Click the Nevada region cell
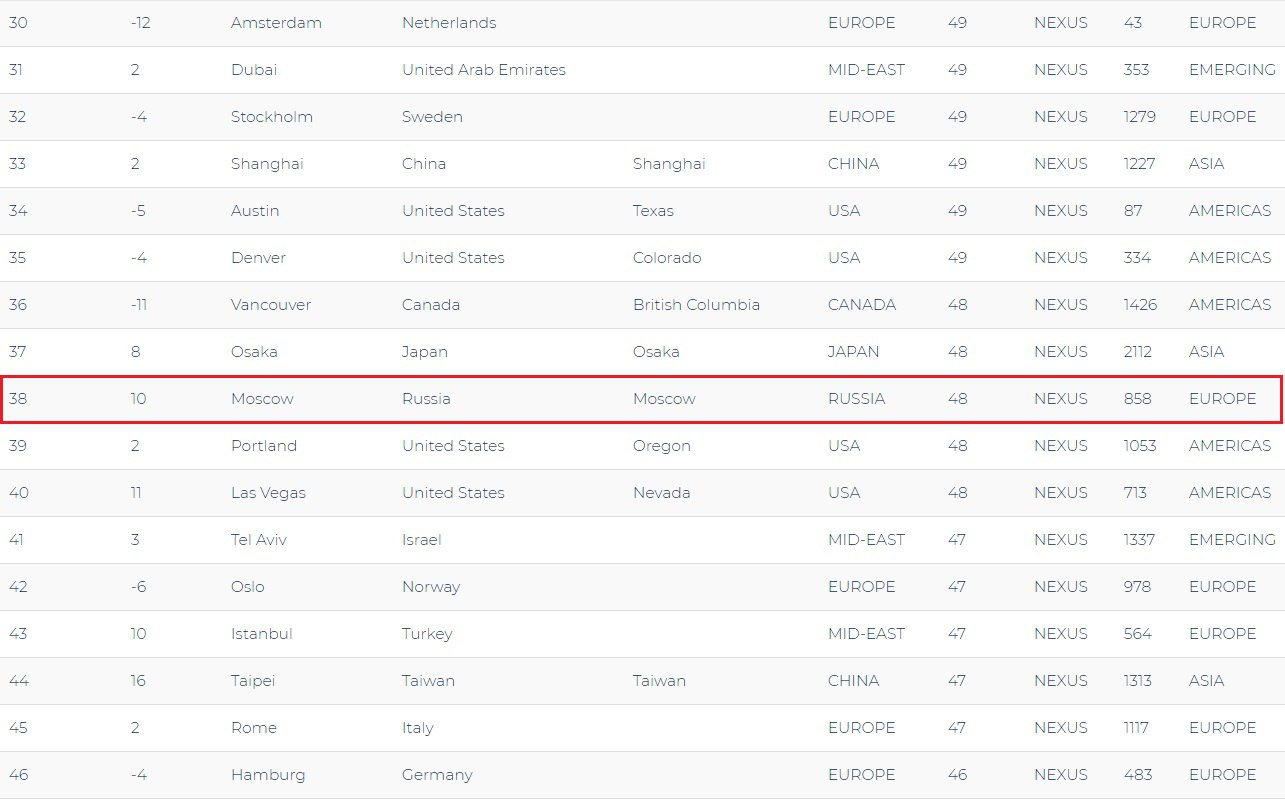1285x799 pixels. coord(661,493)
